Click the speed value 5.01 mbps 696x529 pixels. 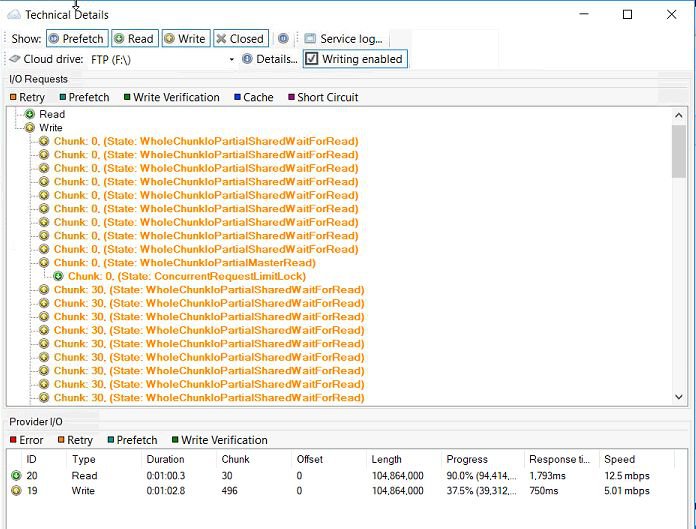627,491
